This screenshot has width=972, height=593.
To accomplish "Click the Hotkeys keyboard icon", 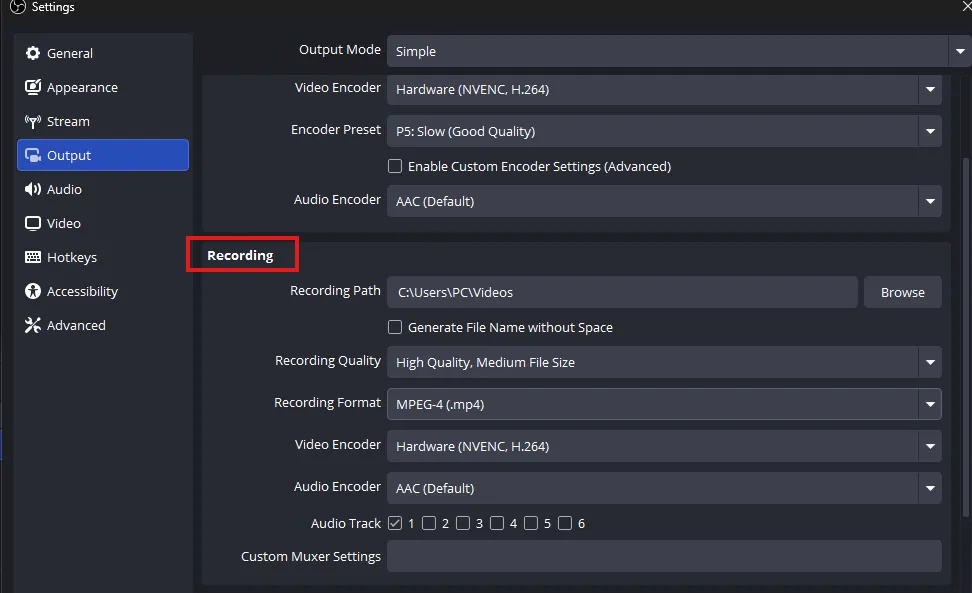I will click(33, 257).
